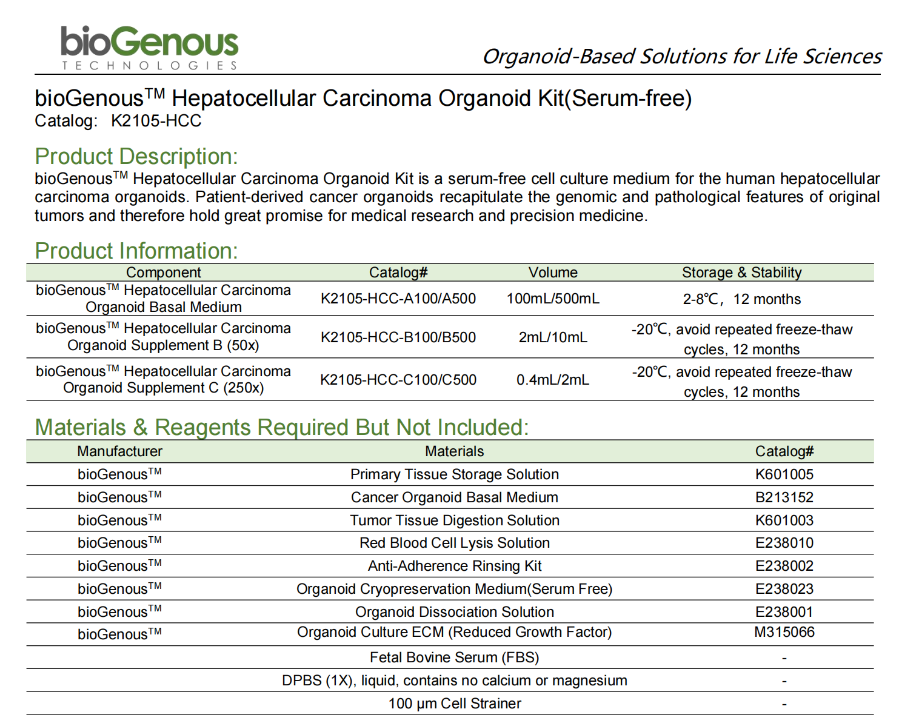The image size is (907, 726).
Task: Select catalog number E238001
Action: 784,612
